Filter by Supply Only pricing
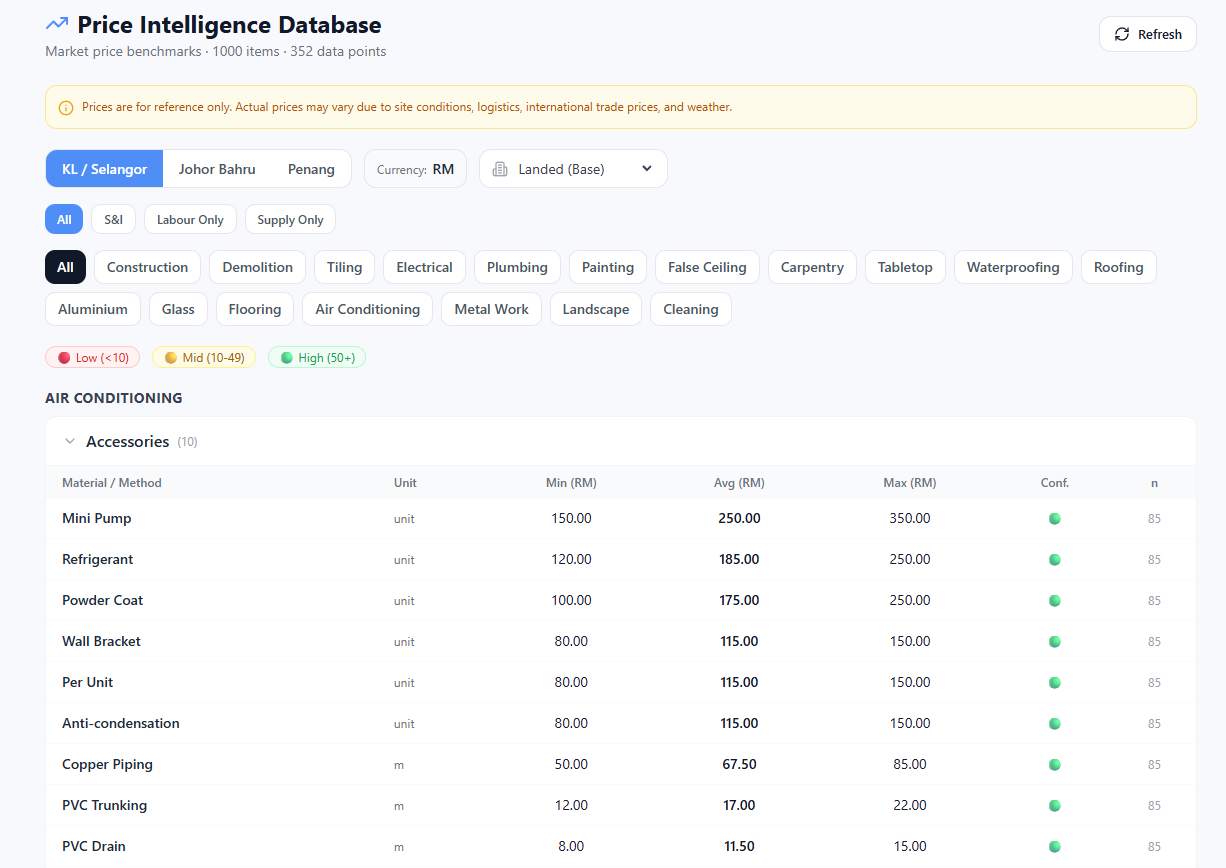This screenshot has width=1226, height=868. [290, 219]
